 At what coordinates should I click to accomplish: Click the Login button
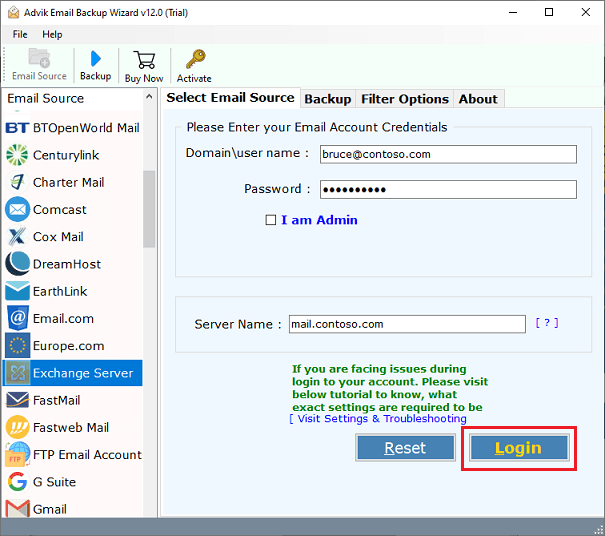(519, 448)
